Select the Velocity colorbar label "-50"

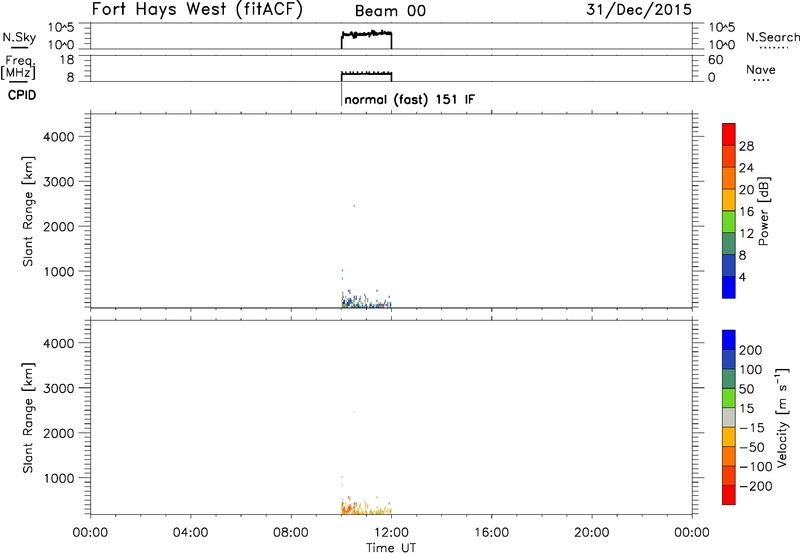click(752, 447)
